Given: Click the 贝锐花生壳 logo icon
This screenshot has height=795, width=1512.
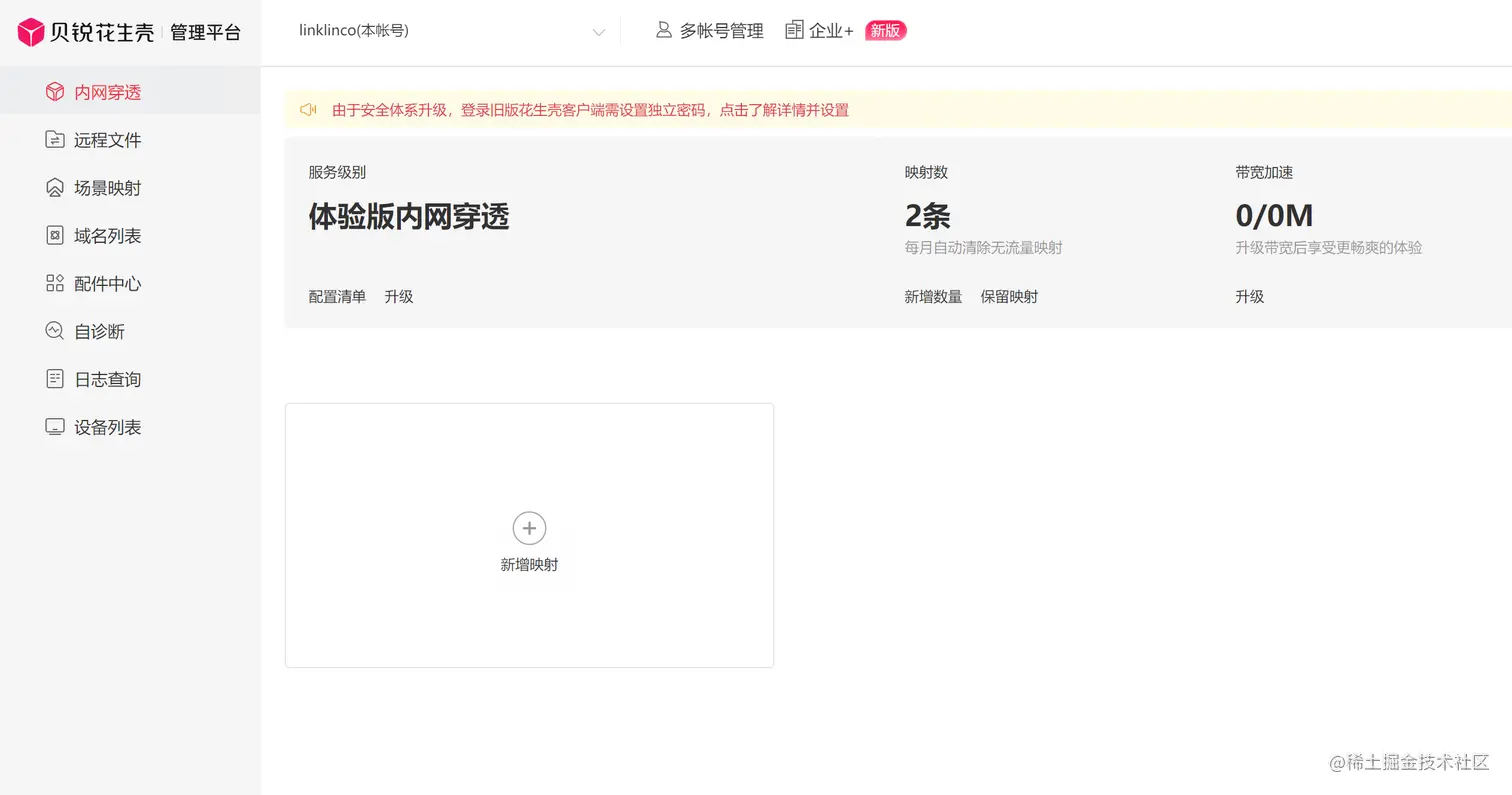Looking at the screenshot, I should tap(31, 32).
